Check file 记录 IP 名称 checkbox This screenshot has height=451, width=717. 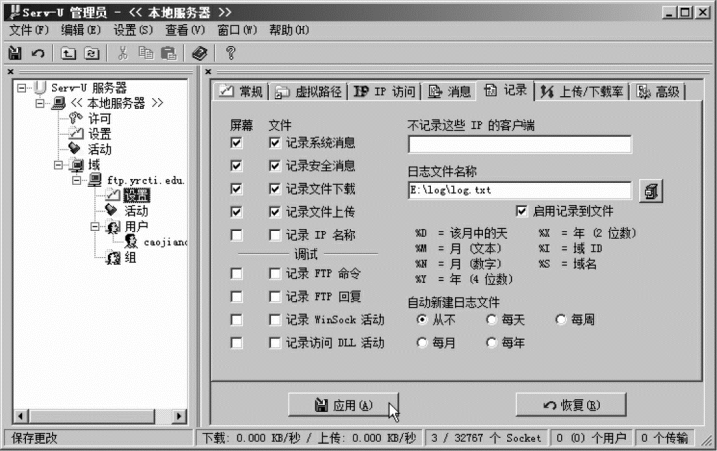click(274, 235)
